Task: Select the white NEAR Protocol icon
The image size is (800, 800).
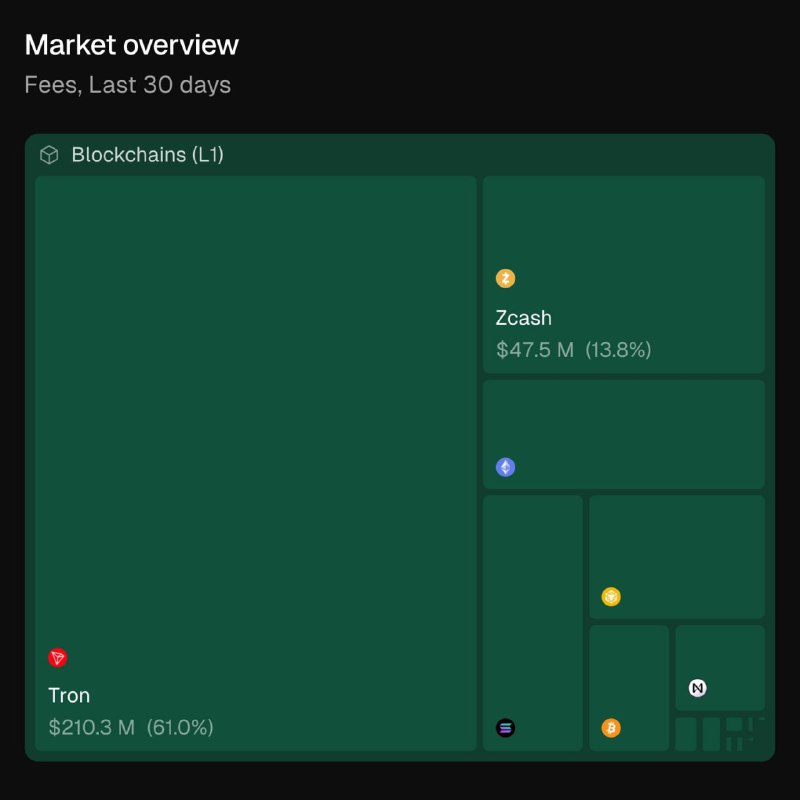Action: click(697, 688)
